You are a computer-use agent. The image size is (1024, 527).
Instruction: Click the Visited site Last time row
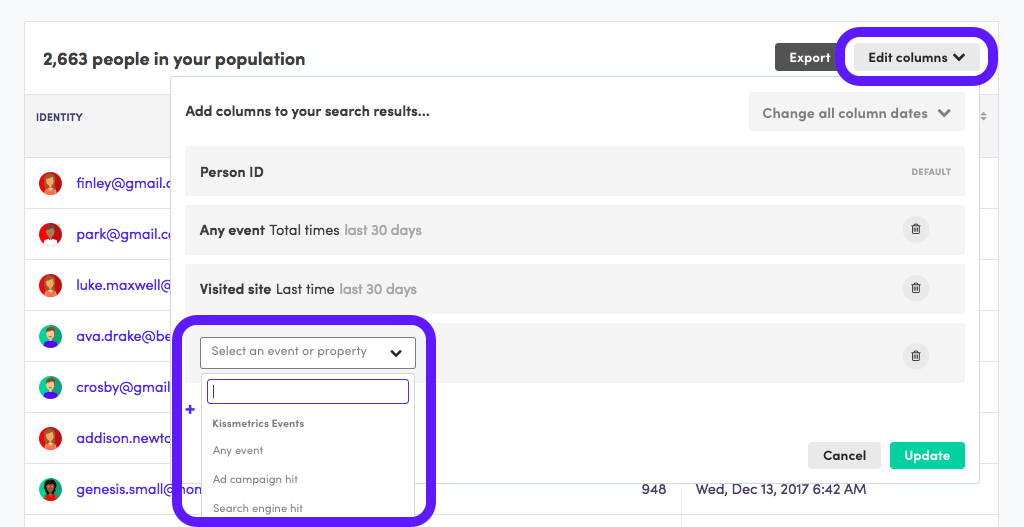575,289
